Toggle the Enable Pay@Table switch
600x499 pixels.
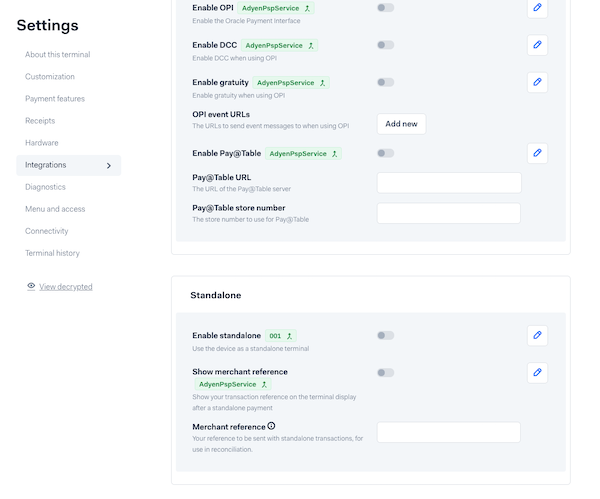click(385, 153)
